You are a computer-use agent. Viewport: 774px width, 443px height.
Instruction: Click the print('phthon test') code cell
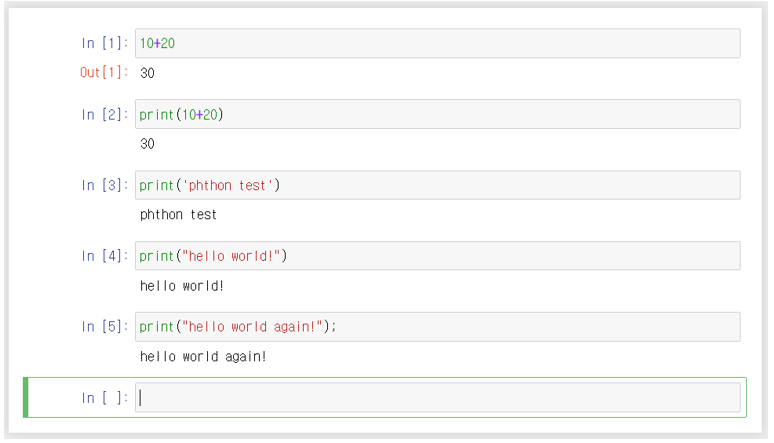437,185
